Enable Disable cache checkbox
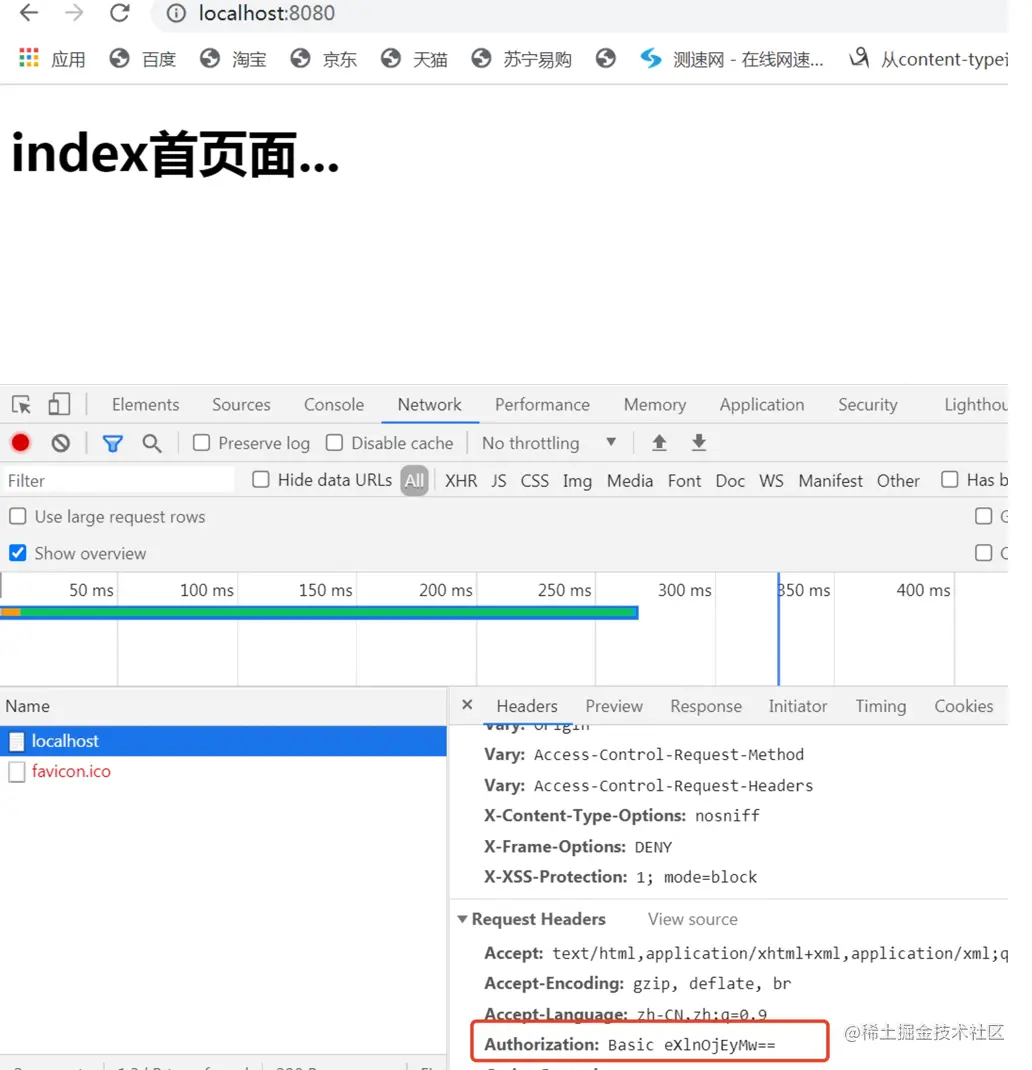 334,443
